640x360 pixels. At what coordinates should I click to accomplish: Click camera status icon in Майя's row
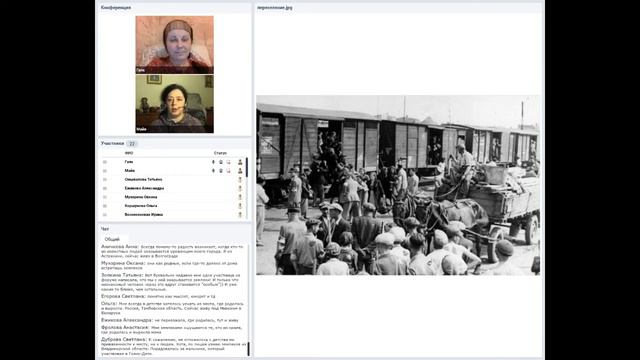pos(221,171)
